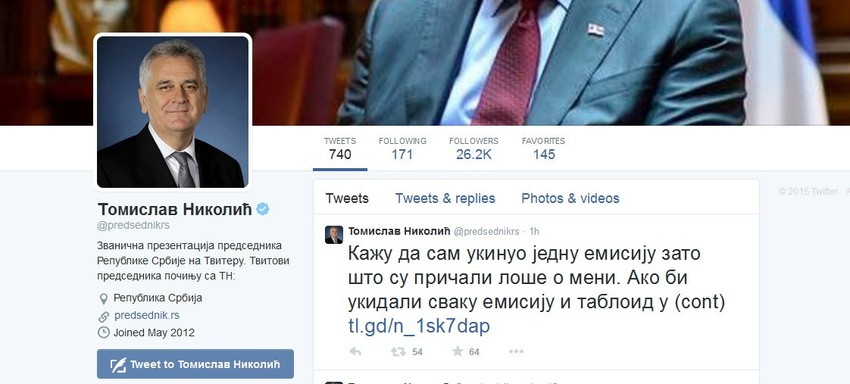Open the tl.gd/n_1sk7dap link in the tweet
Screen dimensions: 850x384
pyautogui.click(x=419, y=326)
